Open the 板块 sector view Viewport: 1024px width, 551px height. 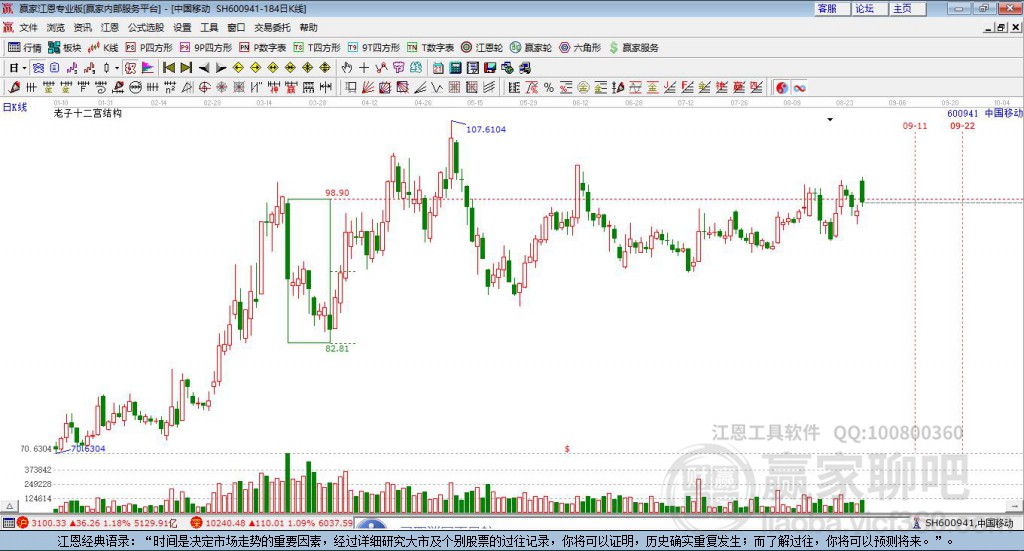64,48
